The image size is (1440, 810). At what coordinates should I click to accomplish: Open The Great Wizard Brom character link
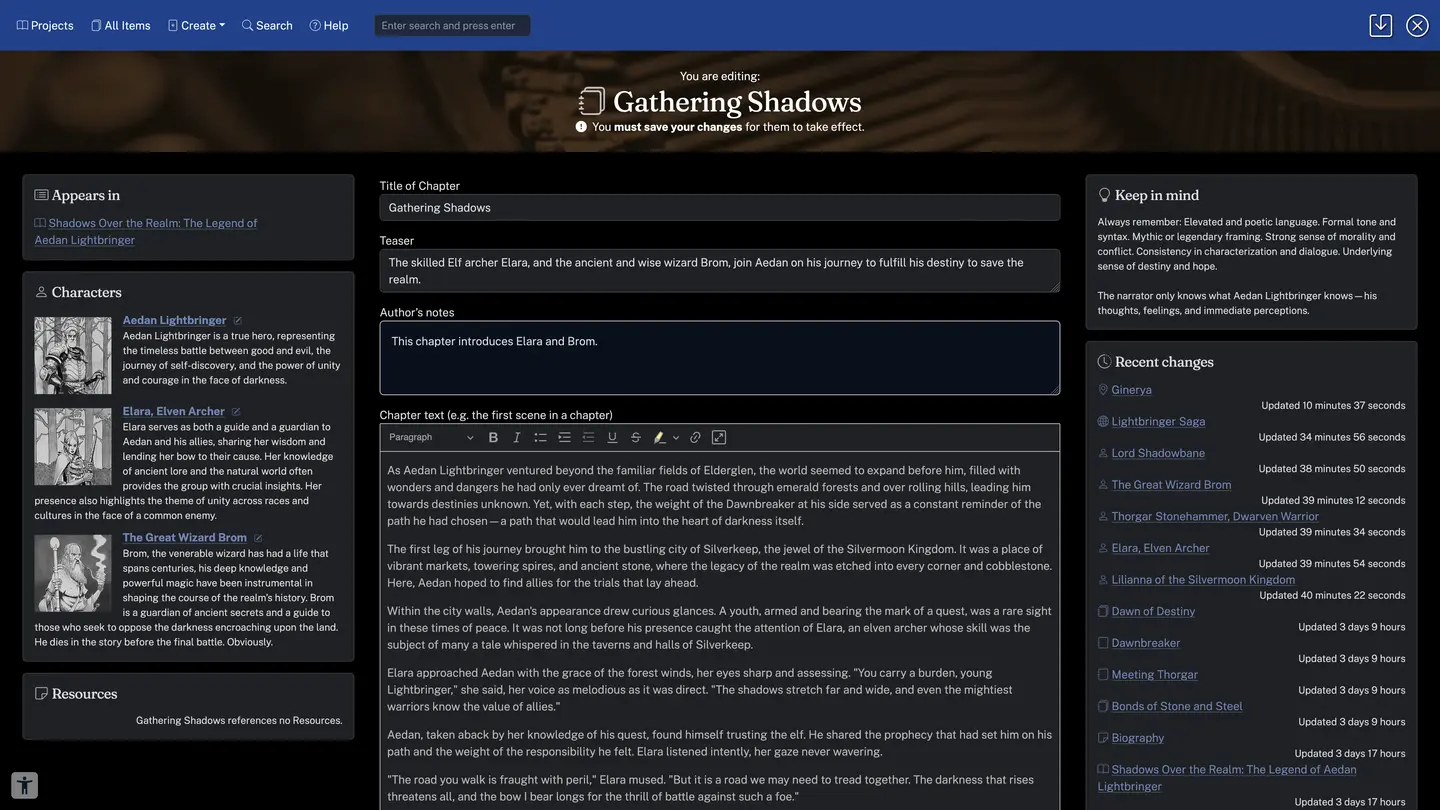[184, 538]
